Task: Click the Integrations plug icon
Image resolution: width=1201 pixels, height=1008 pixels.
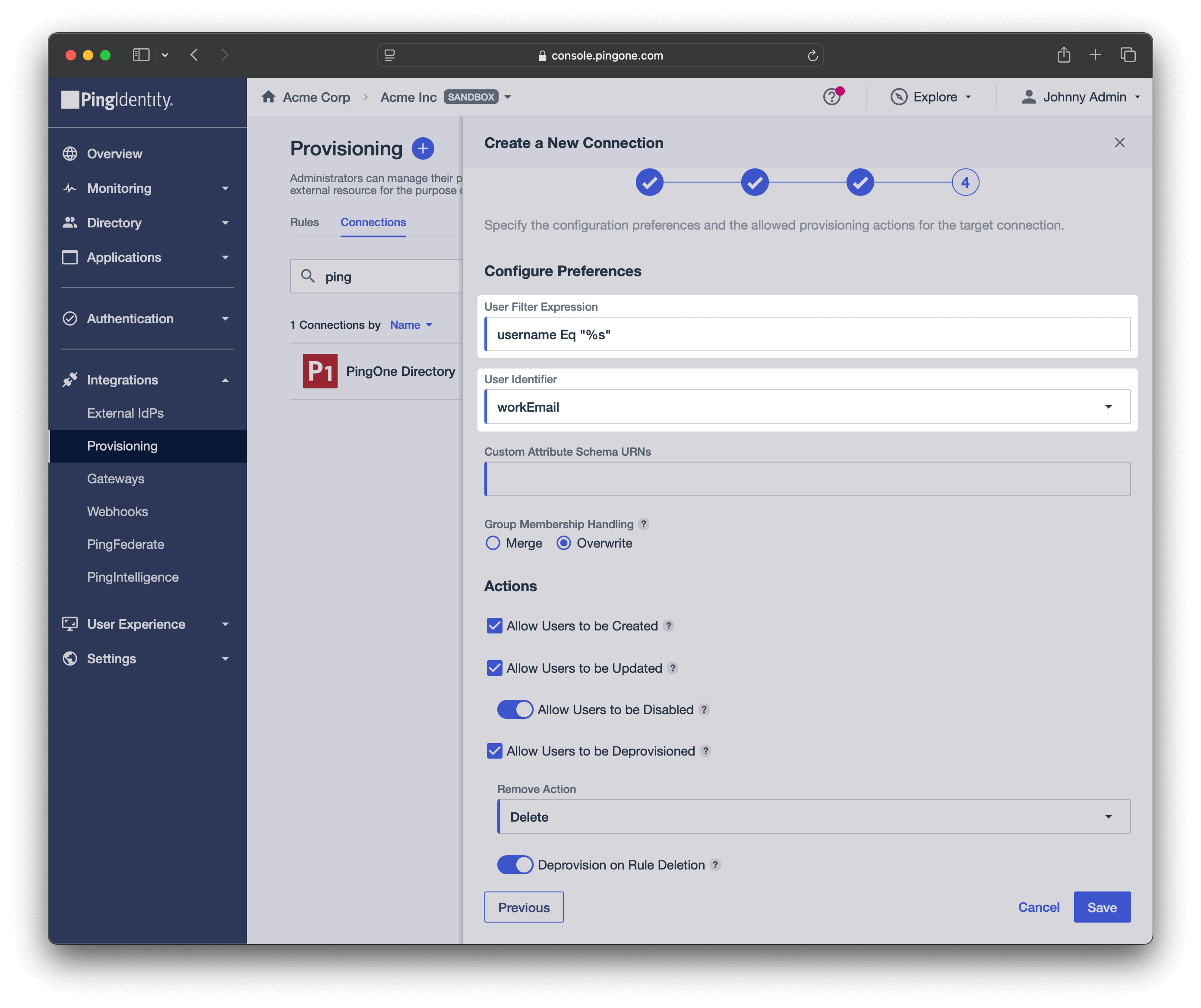Action: [70, 380]
